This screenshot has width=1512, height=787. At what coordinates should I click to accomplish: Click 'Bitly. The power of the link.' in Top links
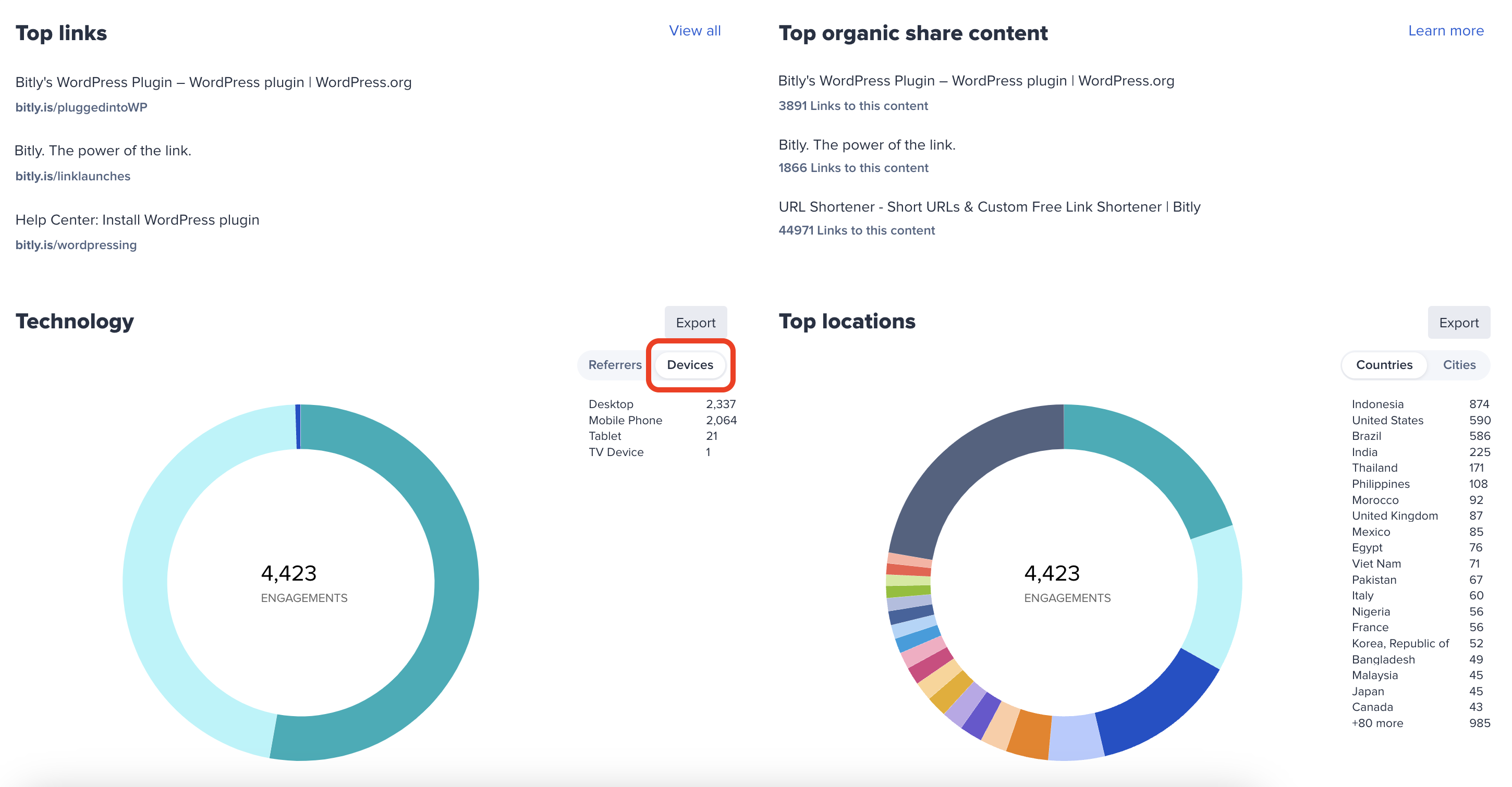pos(103,151)
